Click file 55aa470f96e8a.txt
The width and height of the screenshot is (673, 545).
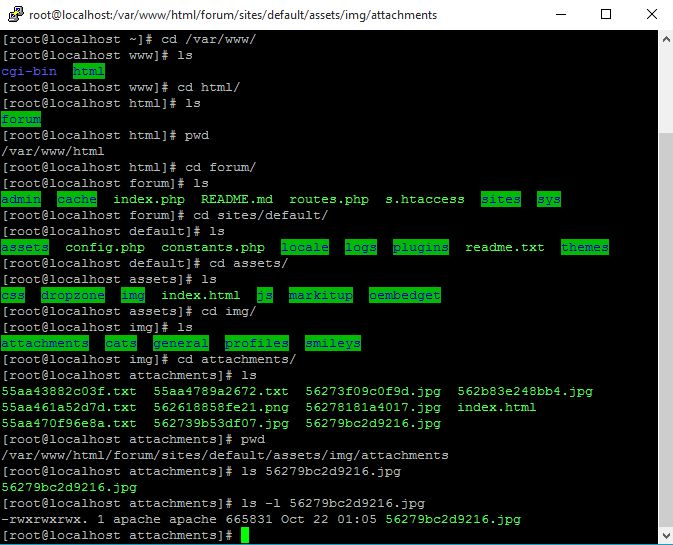(69, 423)
